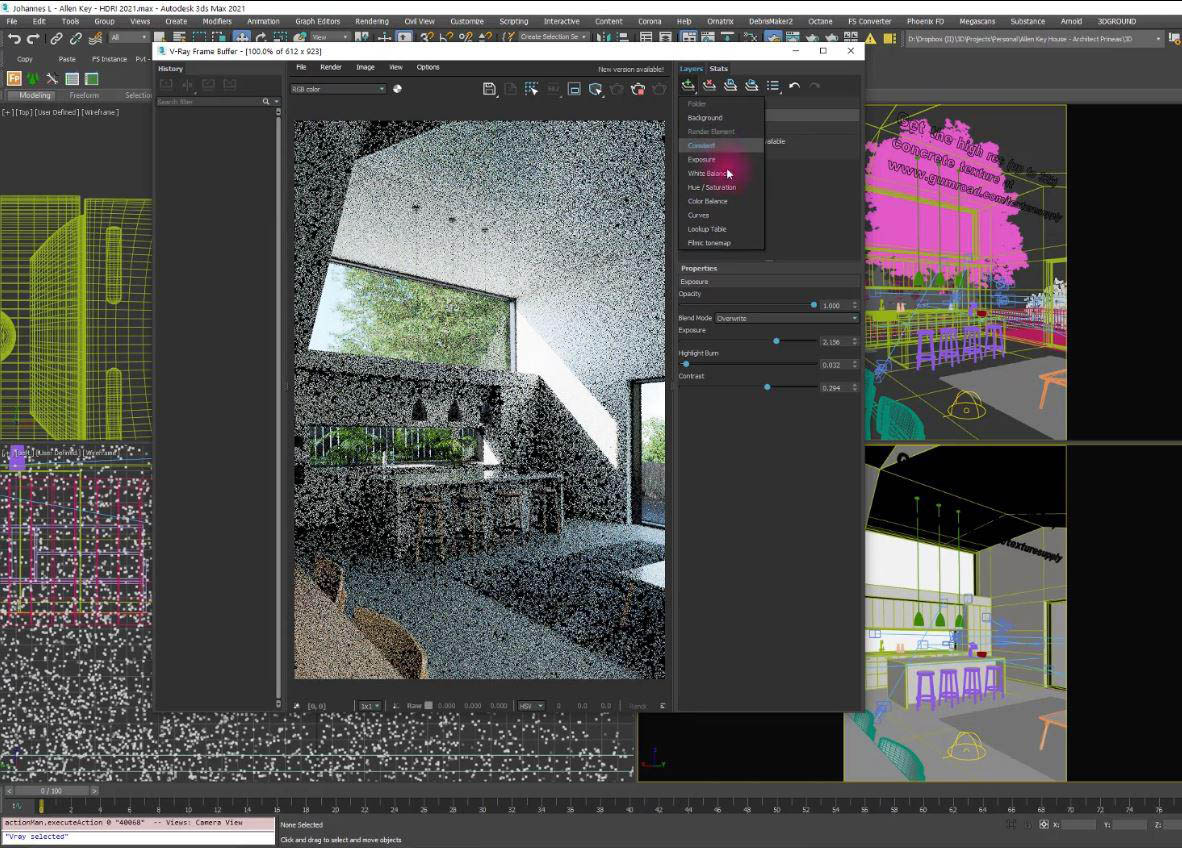This screenshot has width=1182, height=848.
Task: Switch to the Stats tab
Action: [x=719, y=68]
